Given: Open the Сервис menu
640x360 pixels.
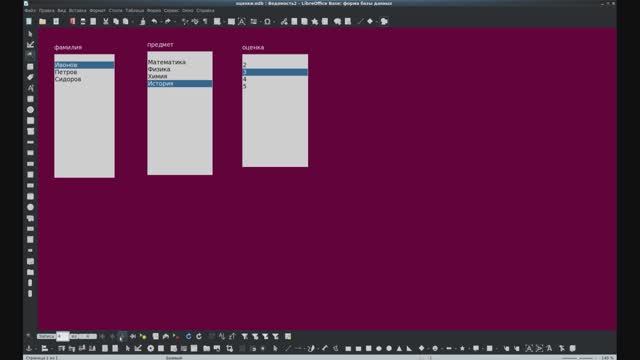Looking at the screenshot, I should [171, 11].
